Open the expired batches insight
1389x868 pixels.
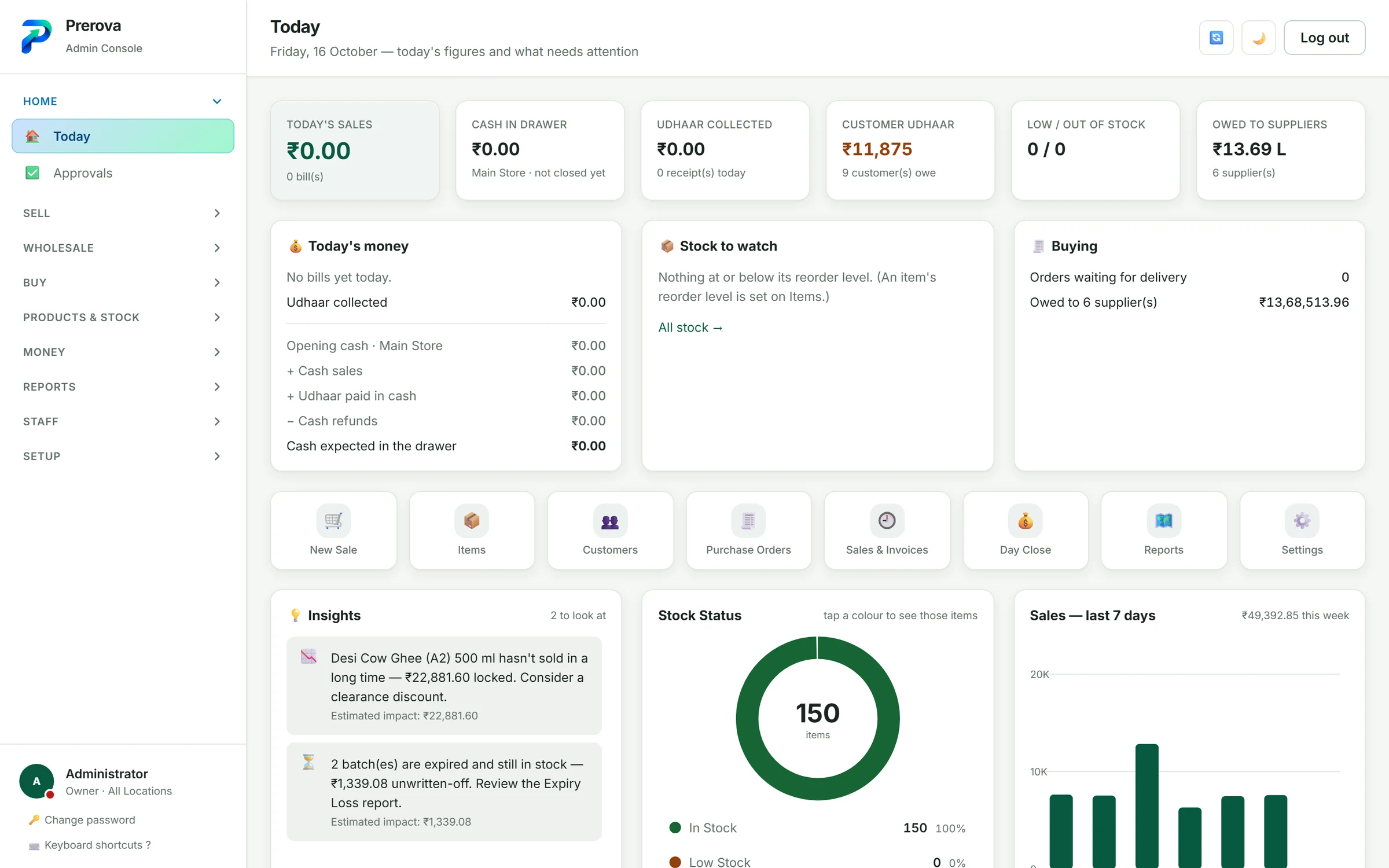(x=444, y=792)
